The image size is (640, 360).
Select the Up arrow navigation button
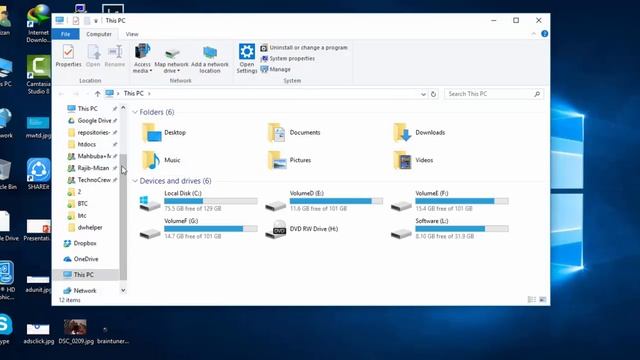pos(97,94)
